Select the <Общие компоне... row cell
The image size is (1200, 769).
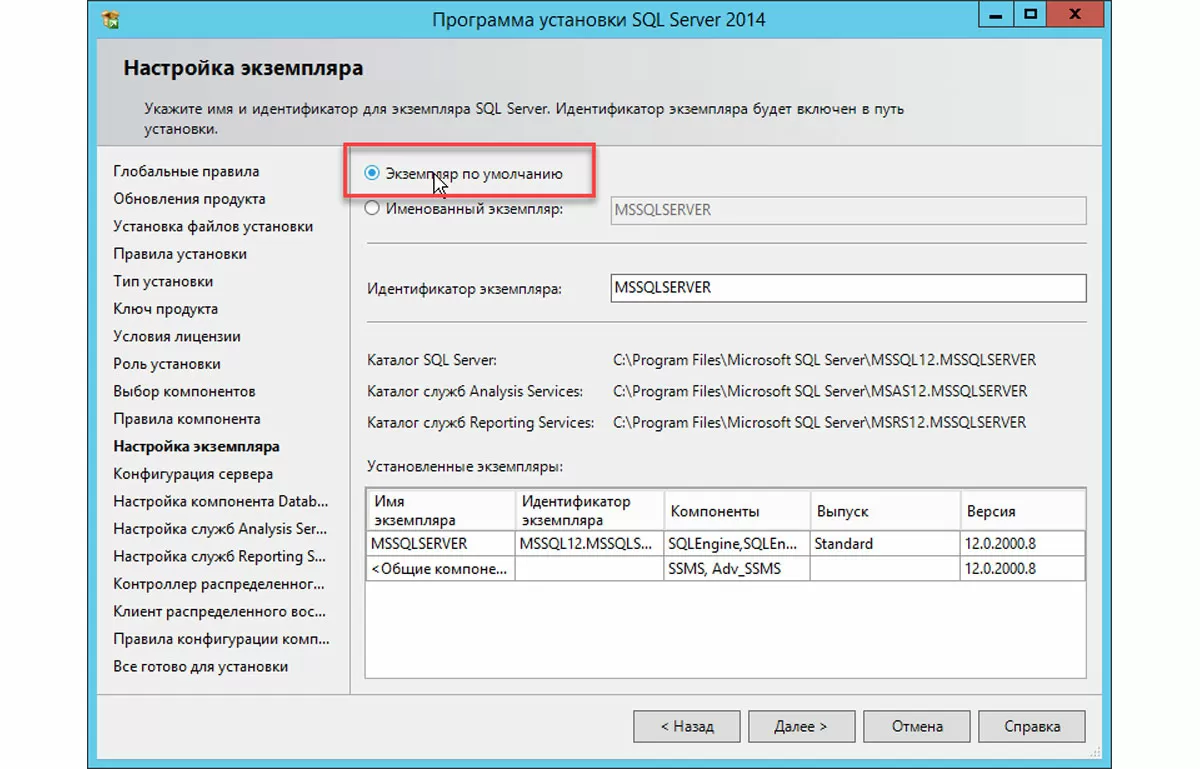[441, 568]
